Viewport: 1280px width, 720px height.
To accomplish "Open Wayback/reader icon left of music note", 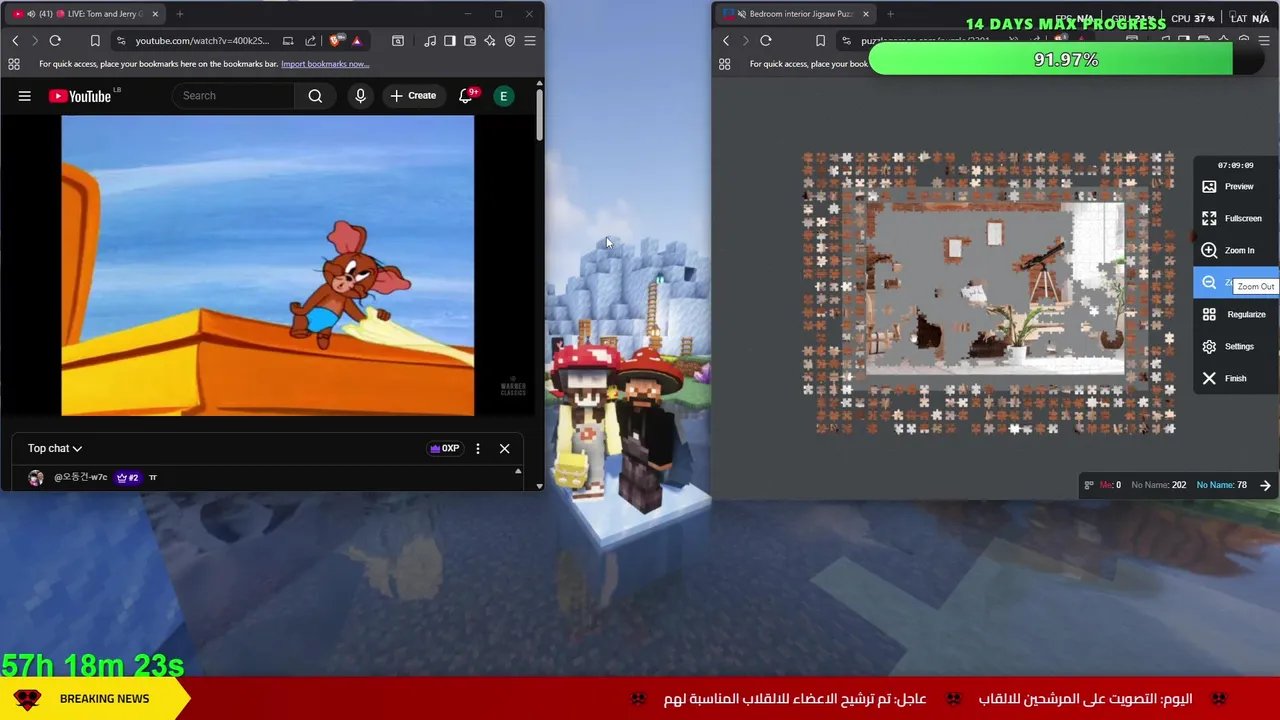I will coord(398,41).
